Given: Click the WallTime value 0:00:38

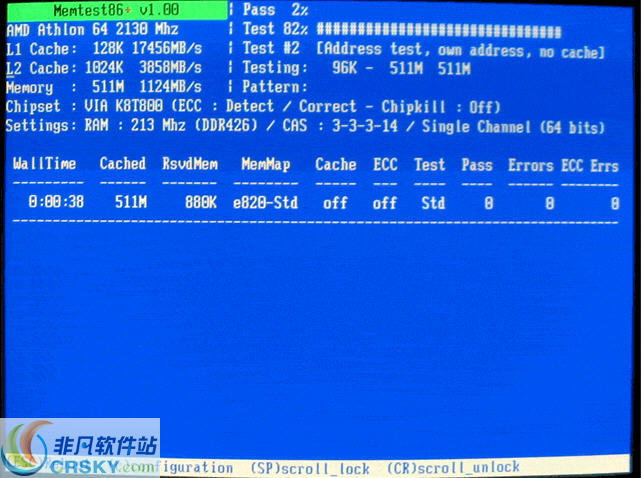Looking at the screenshot, I should [x=56, y=202].
